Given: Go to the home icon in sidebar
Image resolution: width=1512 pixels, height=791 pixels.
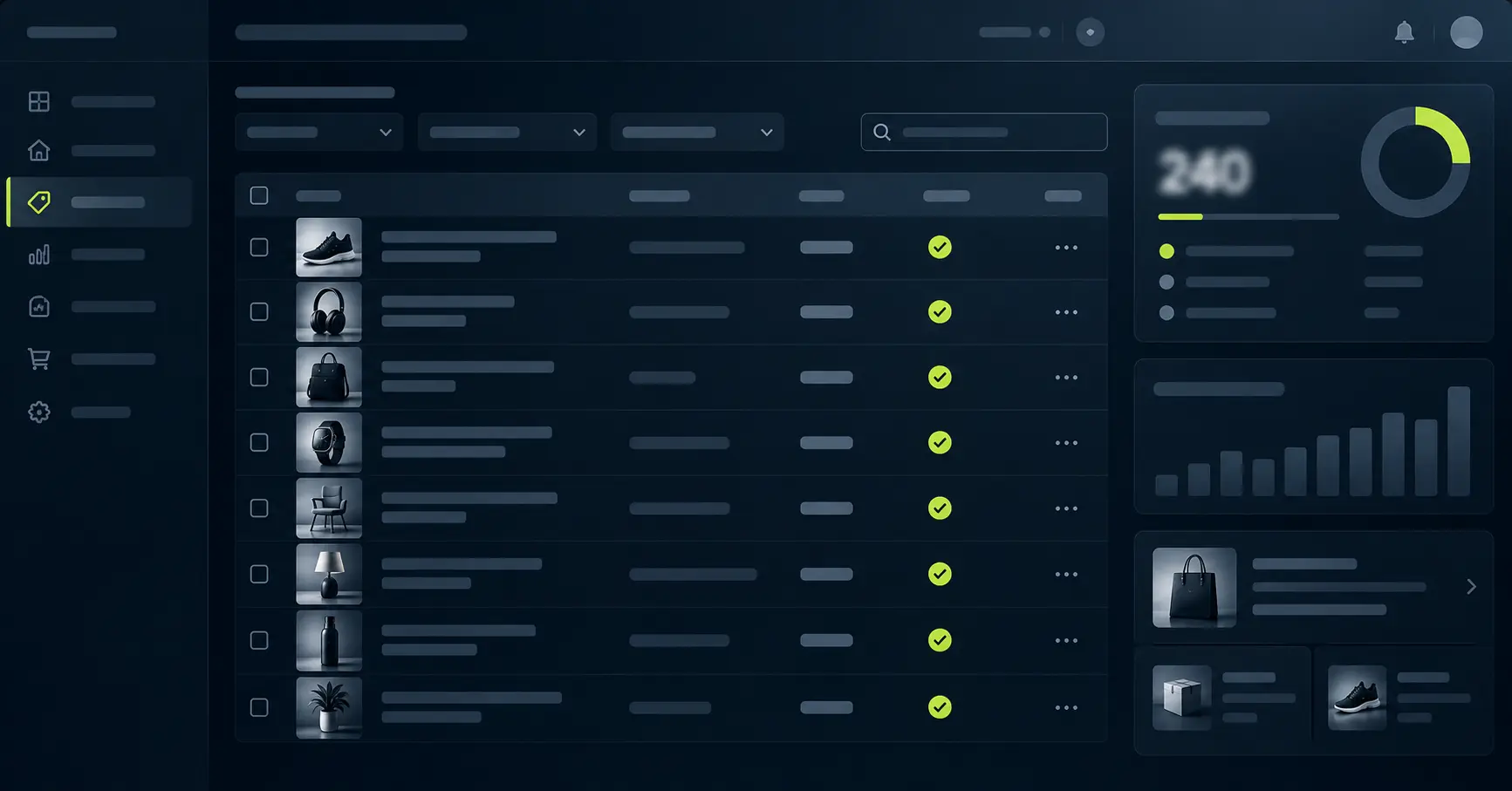Looking at the screenshot, I should [39, 150].
